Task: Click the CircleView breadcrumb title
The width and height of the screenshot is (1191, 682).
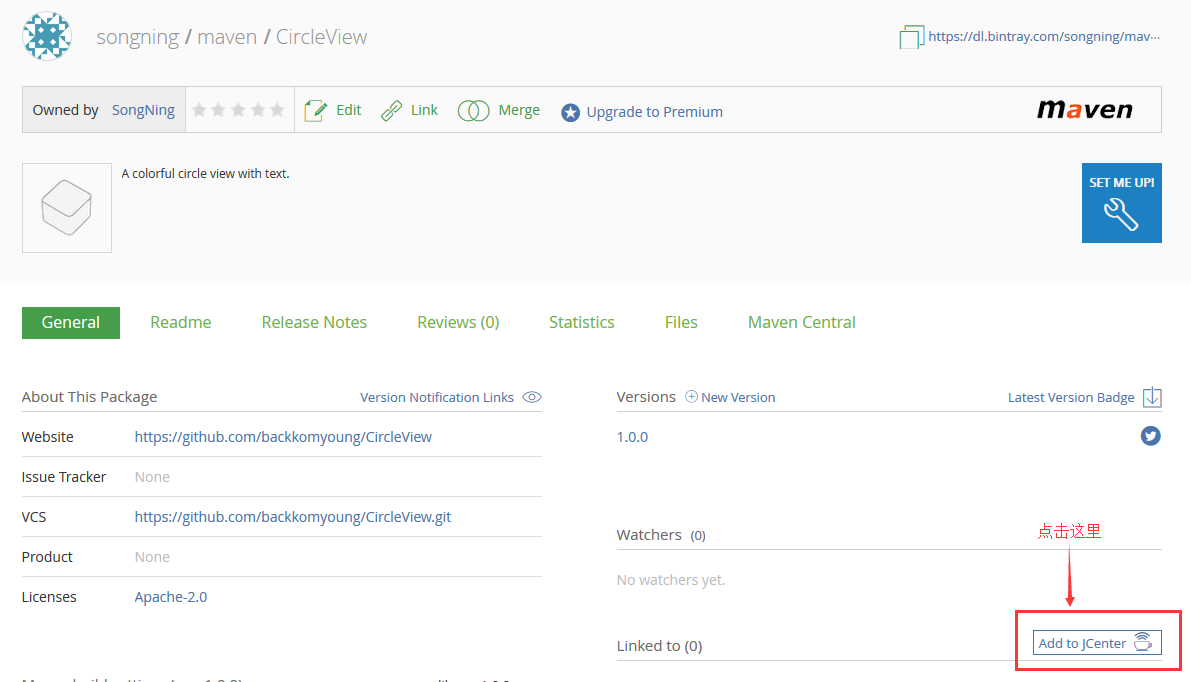Action: pyautogui.click(x=321, y=36)
